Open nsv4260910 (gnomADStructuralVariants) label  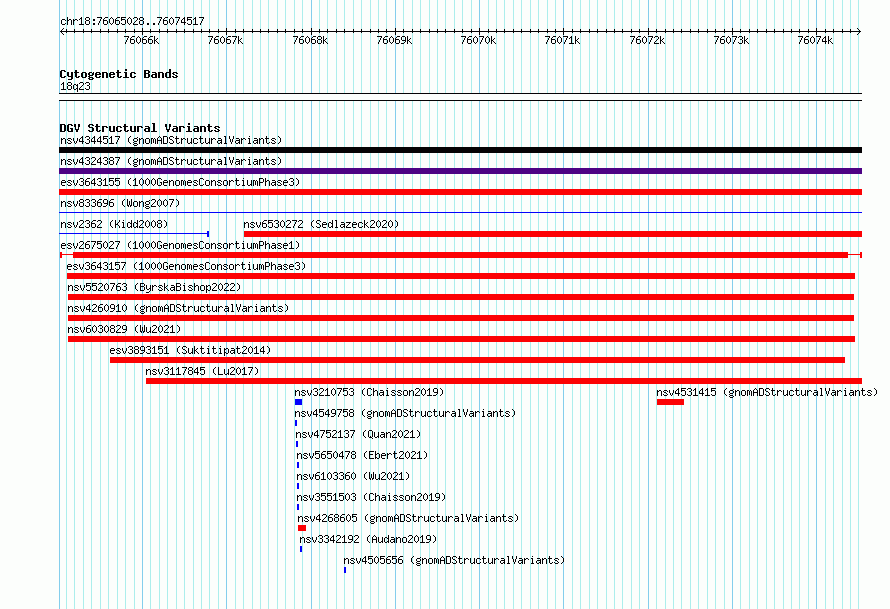(178, 308)
